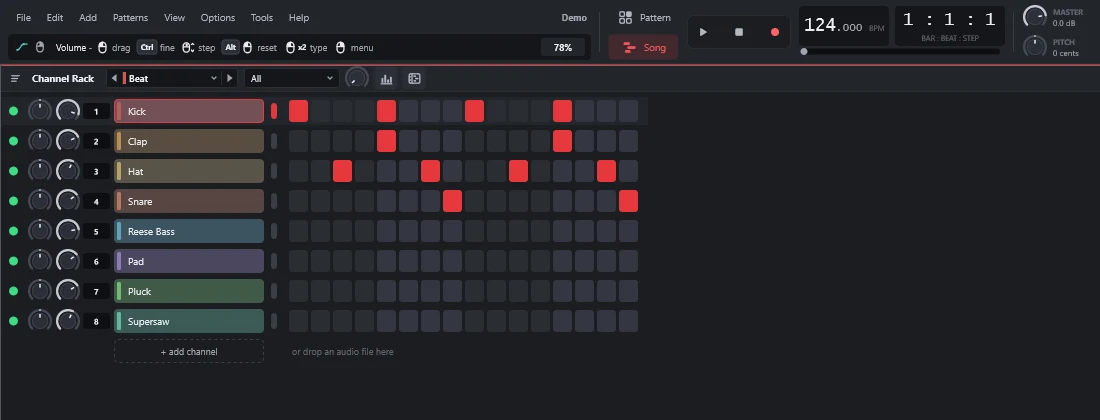Click the red Record button
Image resolution: width=1100 pixels, height=420 pixels.
(x=774, y=32)
